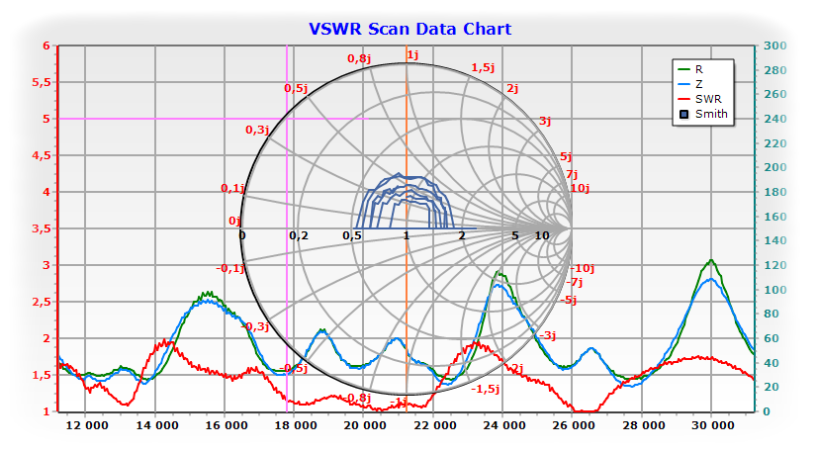Click the Smith chart reactance label '3j'
Screen dimensions: 816x452
point(545,121)
